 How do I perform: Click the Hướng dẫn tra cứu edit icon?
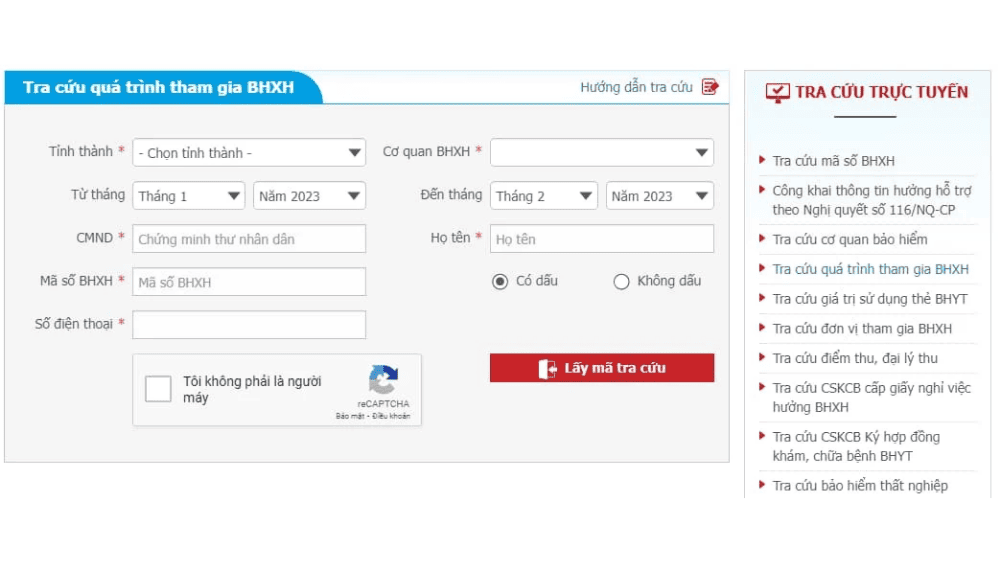[x=710, y=87]
